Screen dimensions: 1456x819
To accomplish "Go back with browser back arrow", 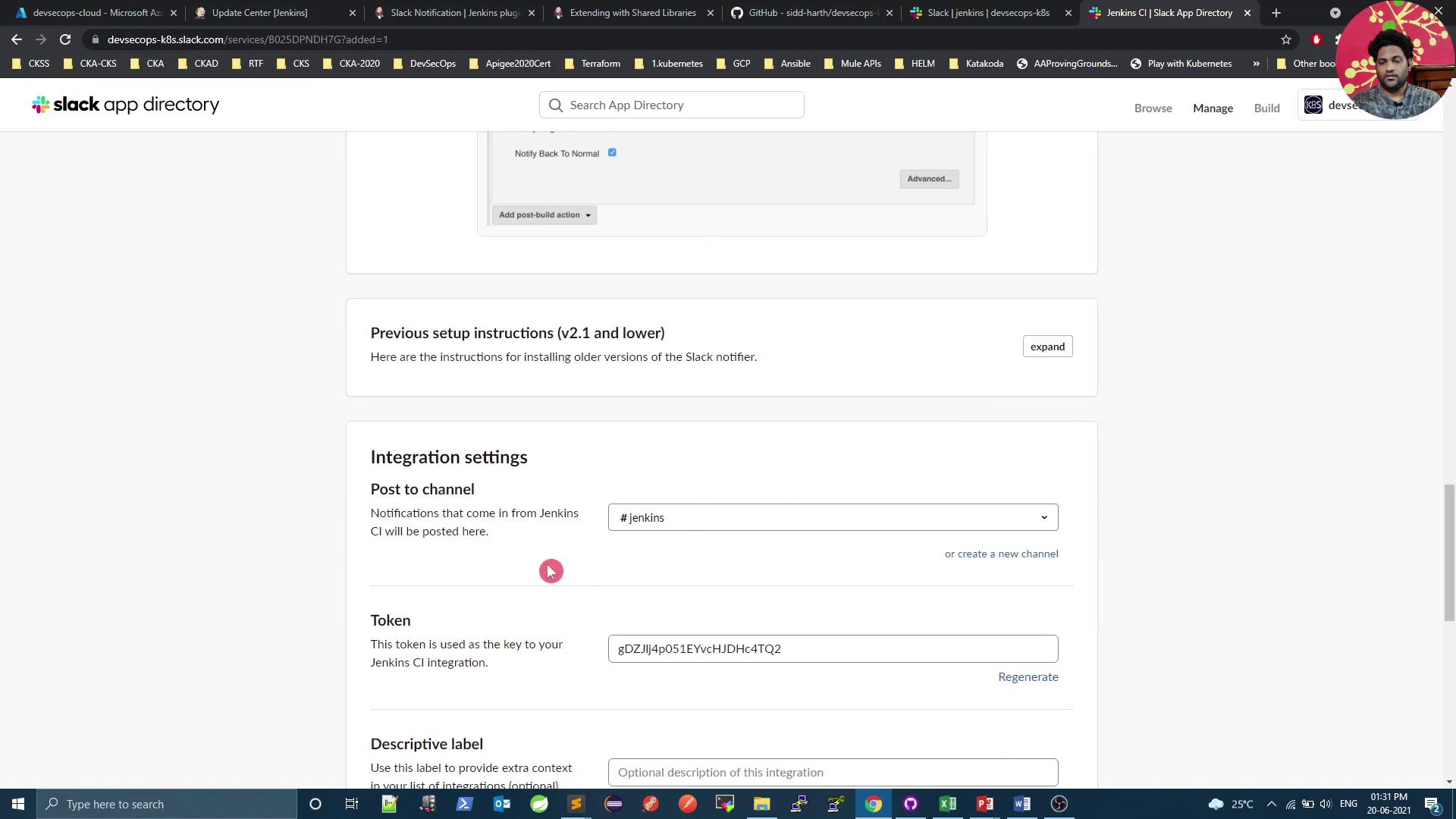I will pyautogui.click(x=17, y=39).
